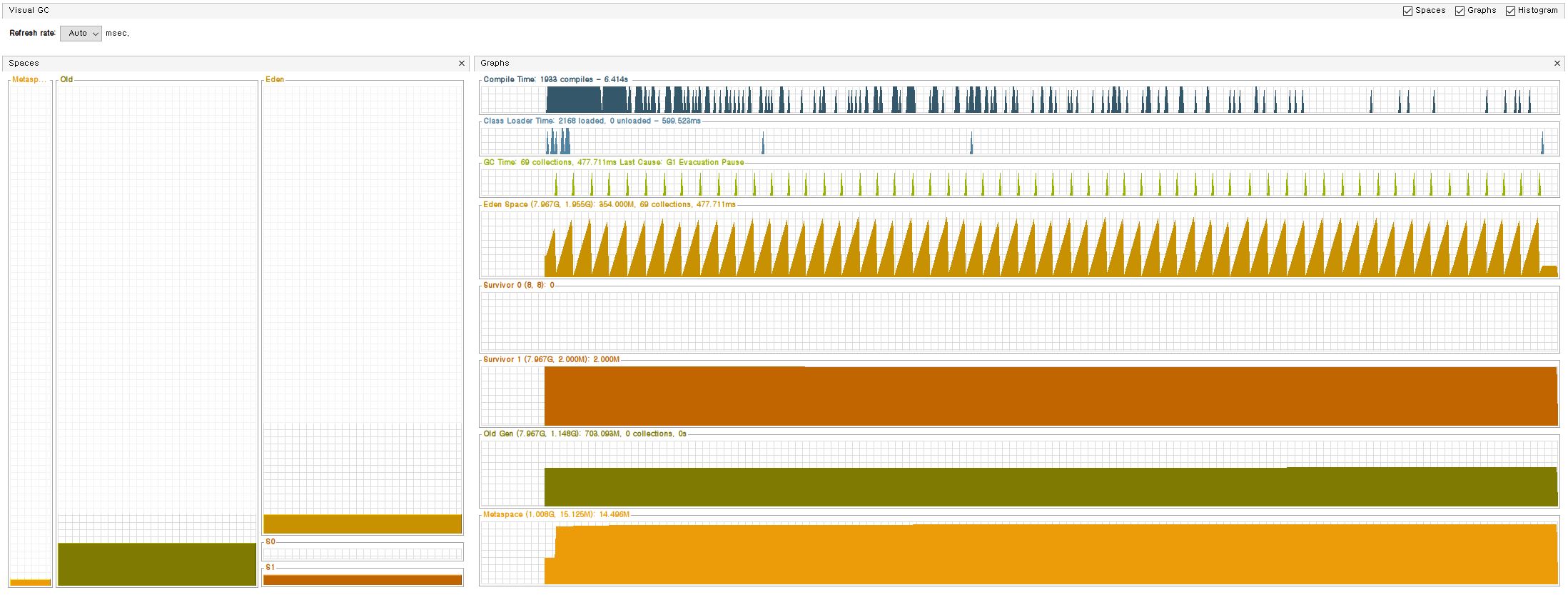Screen dimensions: 1568x595
Task: Close the Spaces panel with its X icon
Action: click(461, 64)
